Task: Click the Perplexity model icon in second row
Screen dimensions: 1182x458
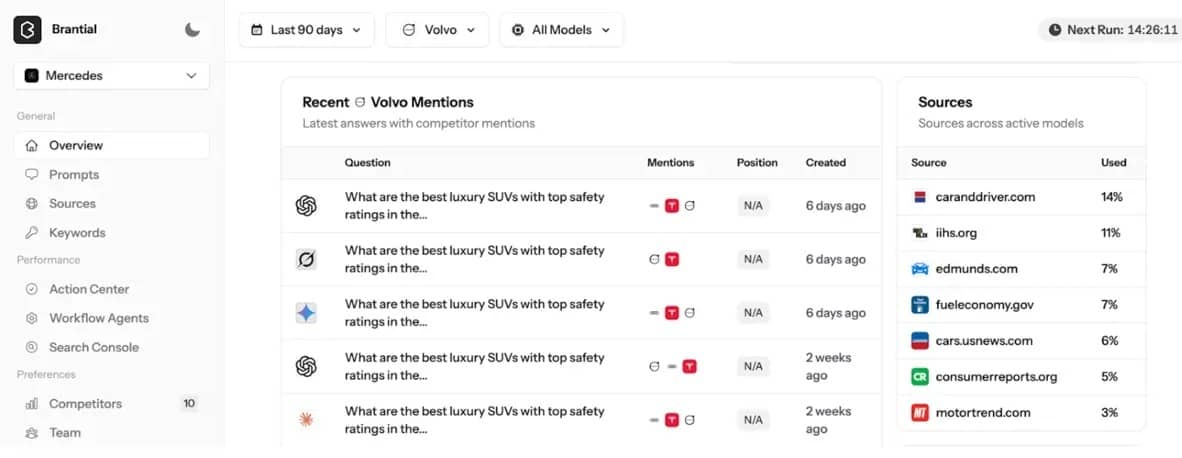Action: (306, 259)
